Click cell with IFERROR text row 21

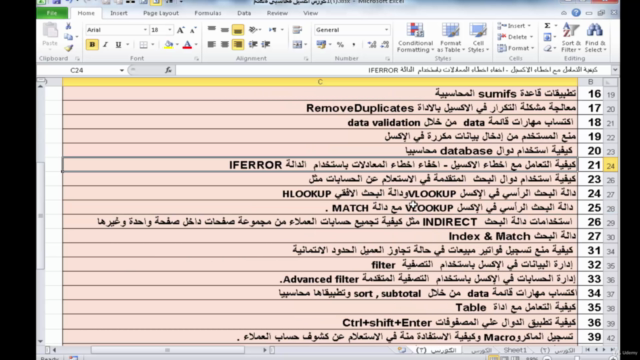[x=320, y=165]
